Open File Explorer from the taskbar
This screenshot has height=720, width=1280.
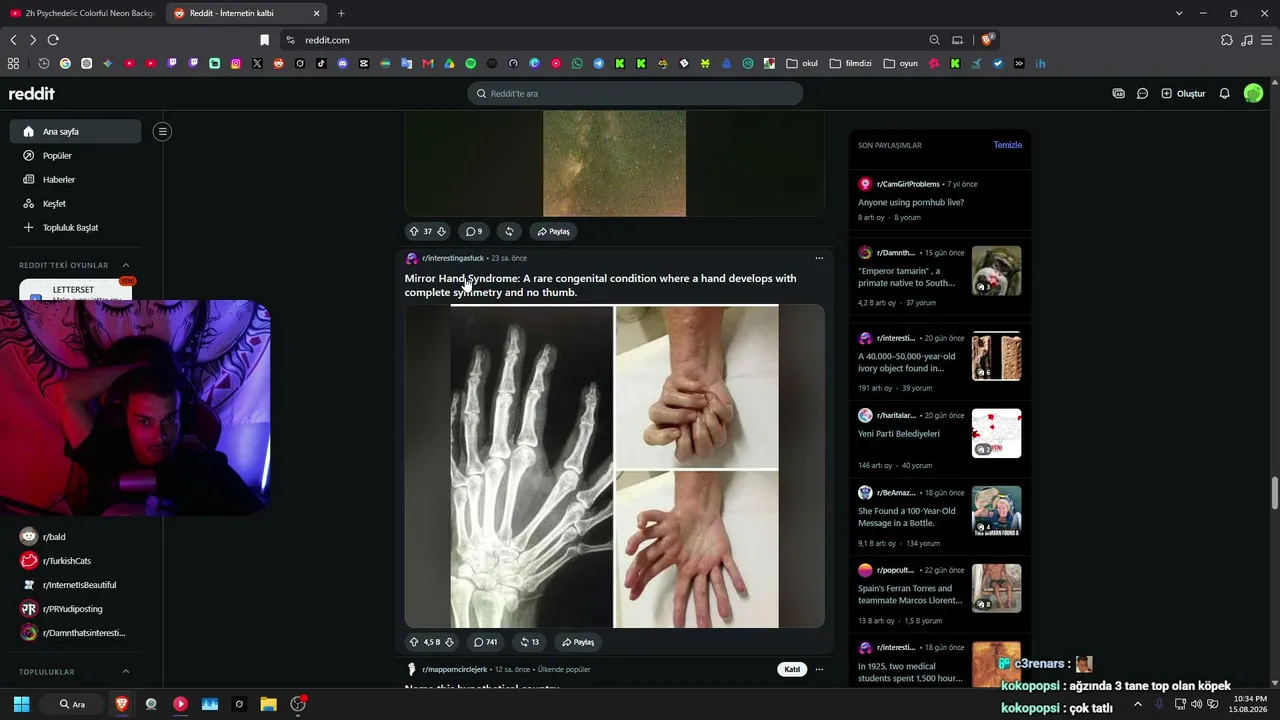tap(268, 704)
